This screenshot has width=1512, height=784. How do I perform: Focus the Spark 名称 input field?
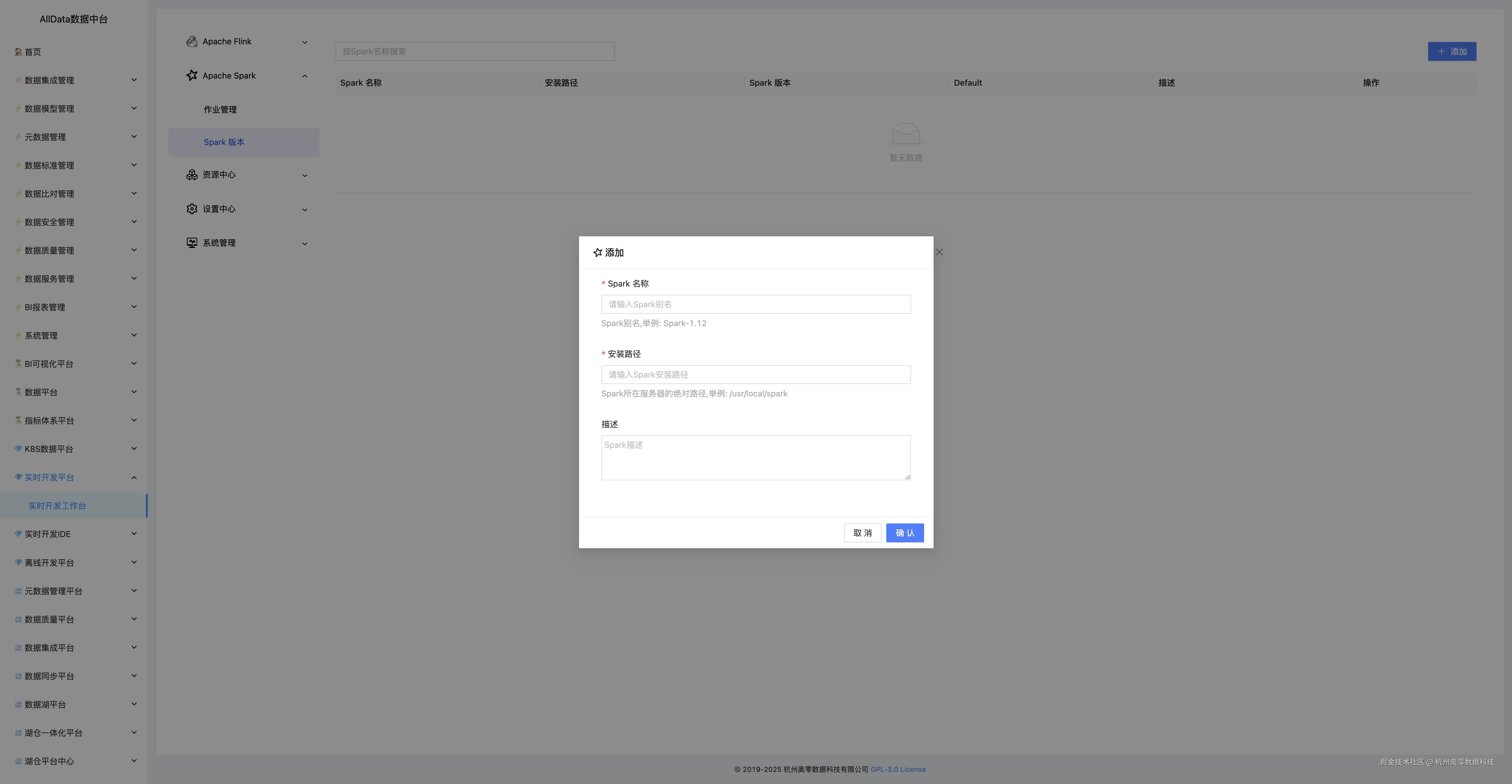pos(755,304)
